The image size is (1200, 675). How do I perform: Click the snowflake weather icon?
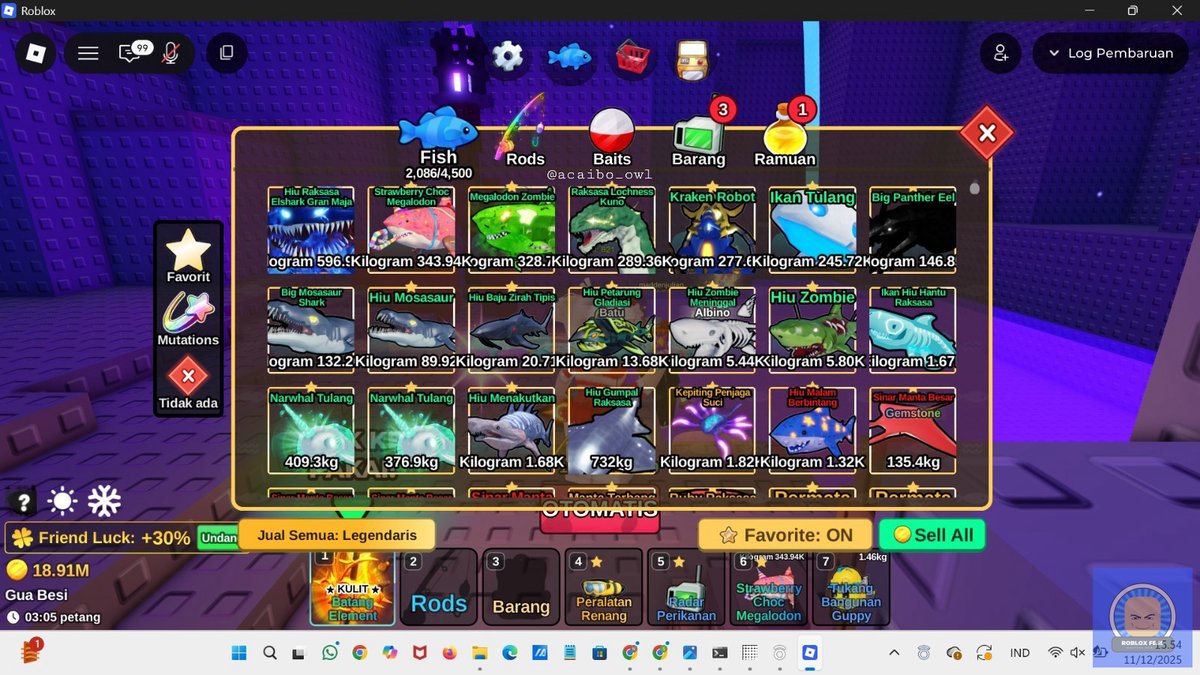pos(104,501)
